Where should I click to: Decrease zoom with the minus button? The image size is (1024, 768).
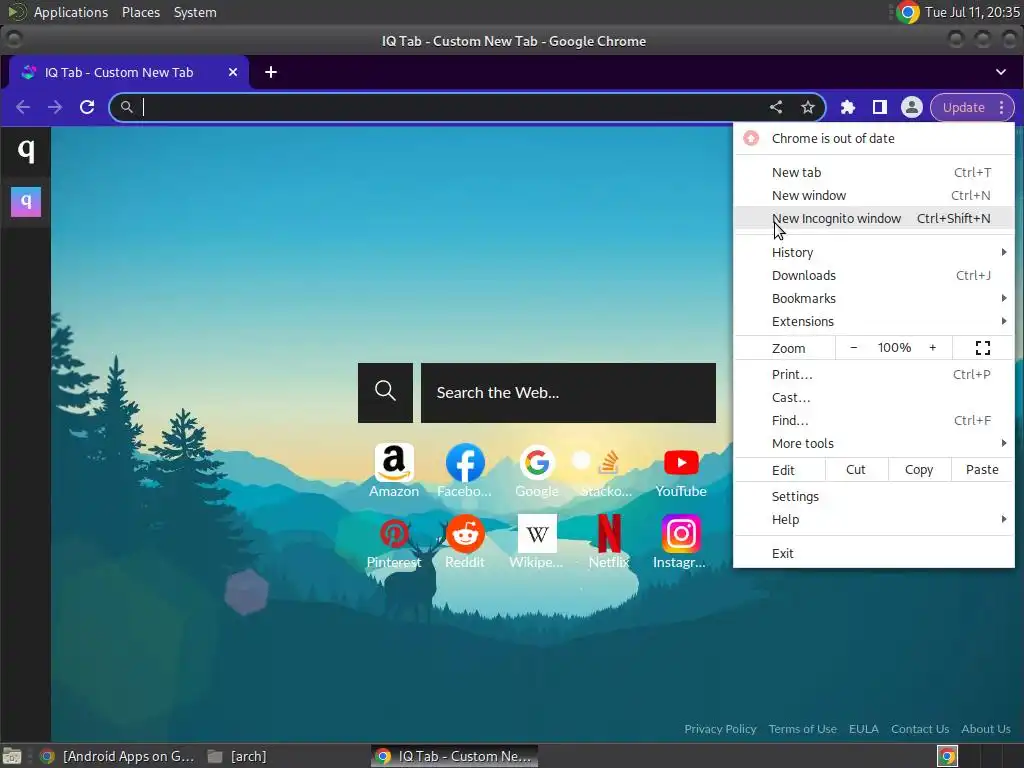coord(854,348)
